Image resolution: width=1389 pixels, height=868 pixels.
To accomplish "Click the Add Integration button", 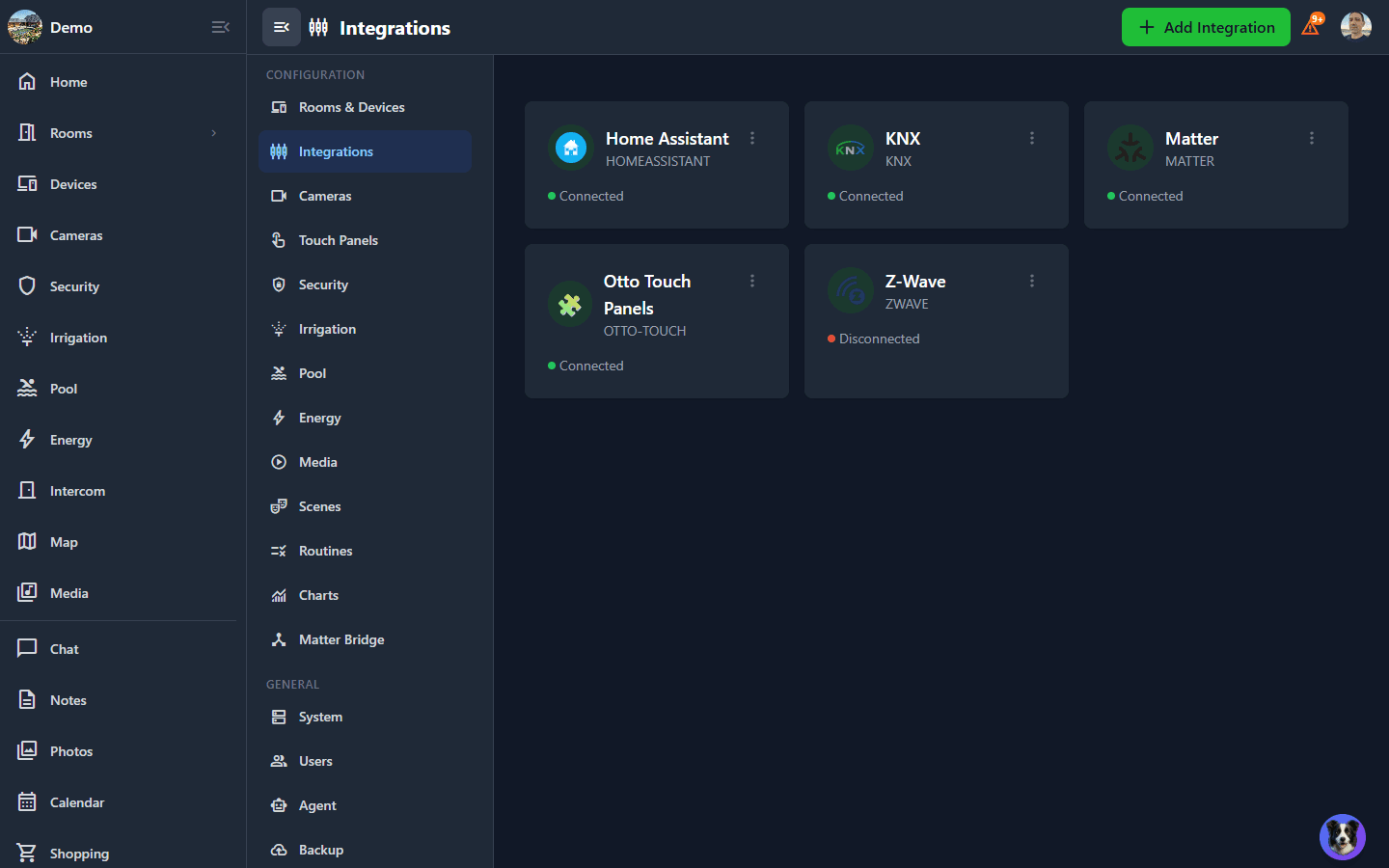I will coord(1205,27).
